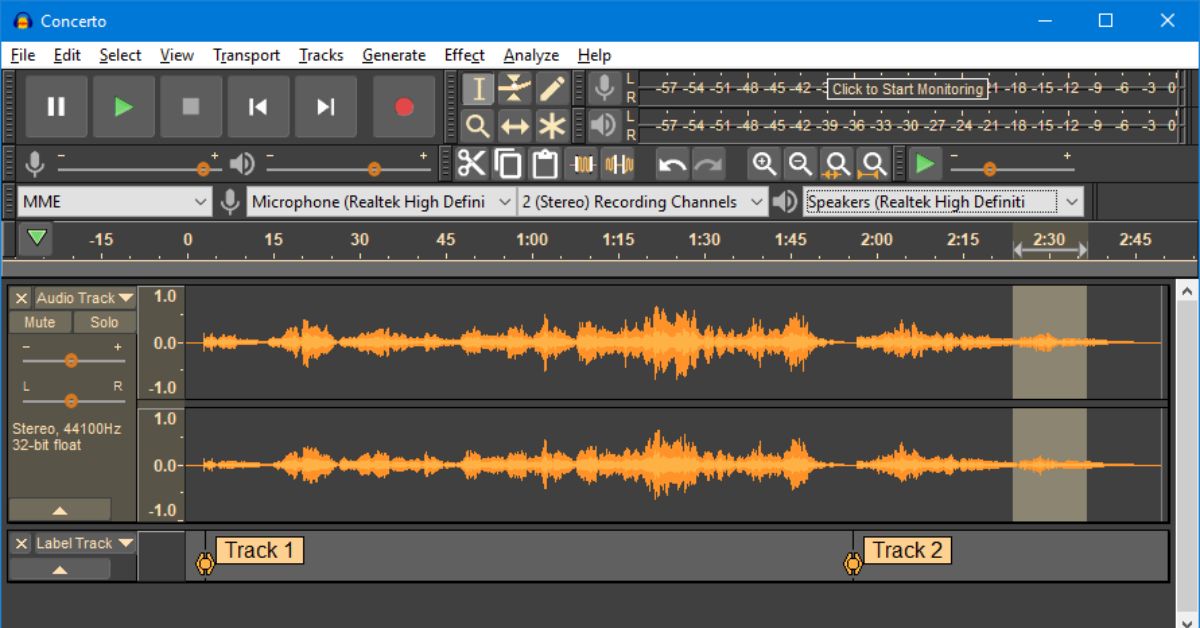Open the Generate menu

(x=393, y=55)
